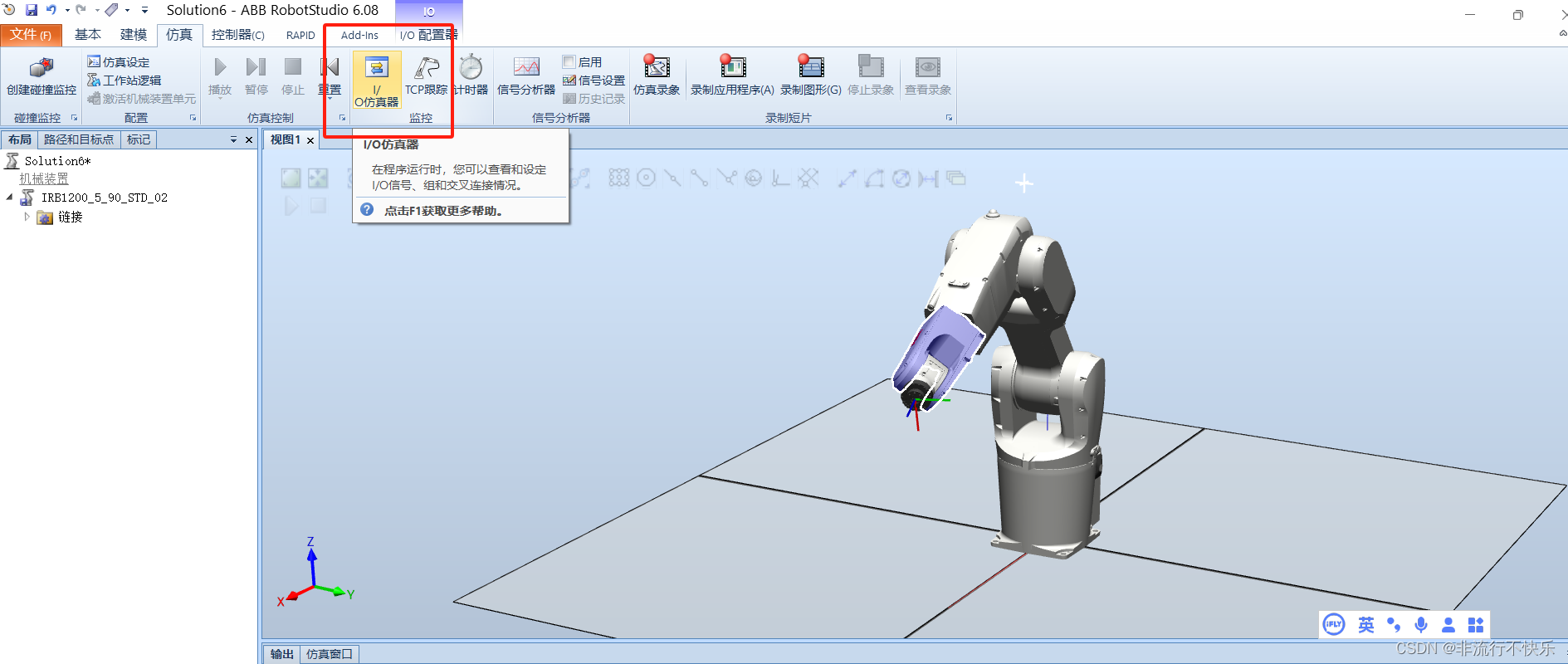Open the Customize Quick Access Toolbar dropdown
This screenshot has height=664, width=1568.
point(144,10)
